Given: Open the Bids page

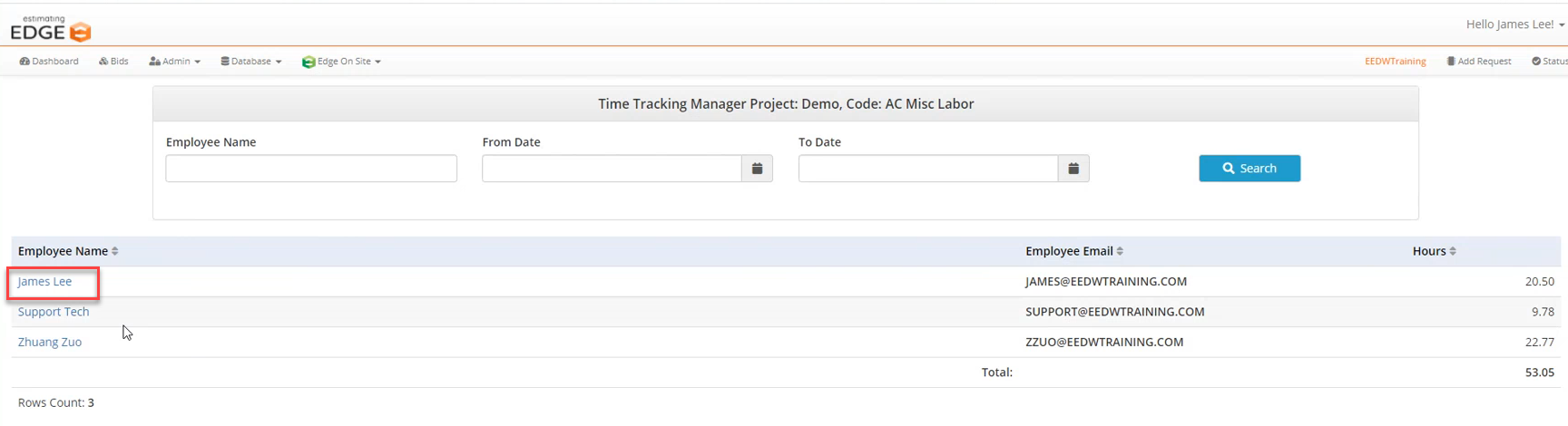Looking at the screenshot, I should tap(113, 62).
